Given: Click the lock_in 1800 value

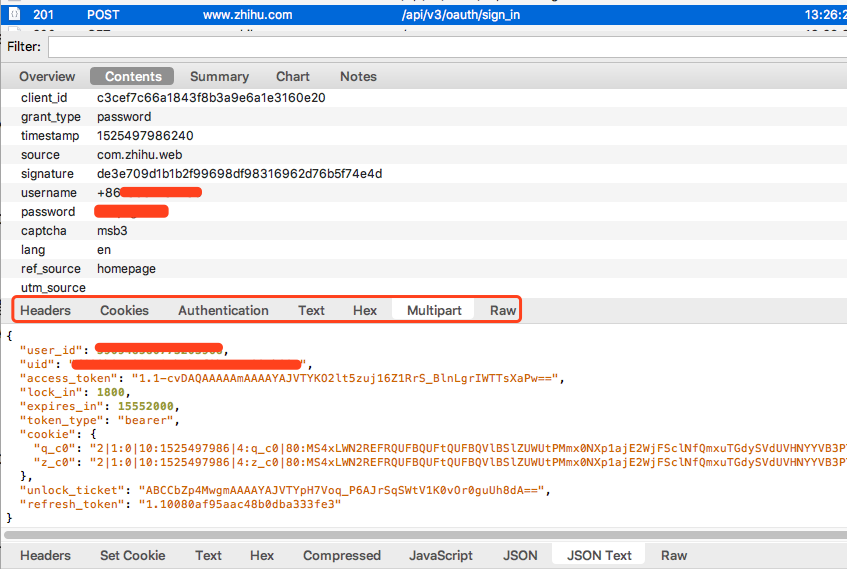Looking at the screenshot, I should [111, 392].
